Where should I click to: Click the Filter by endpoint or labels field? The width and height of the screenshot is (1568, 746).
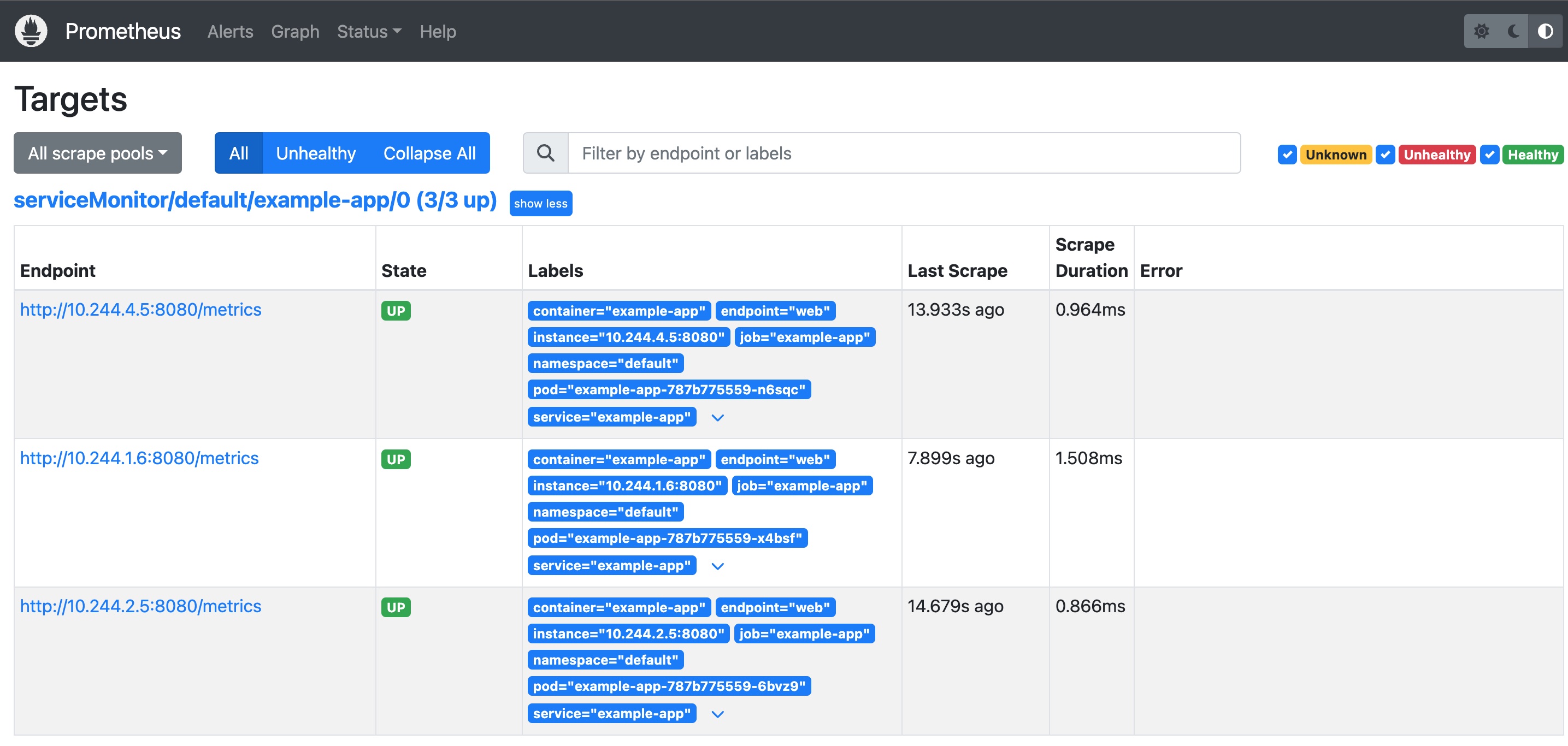pos(903,153)
